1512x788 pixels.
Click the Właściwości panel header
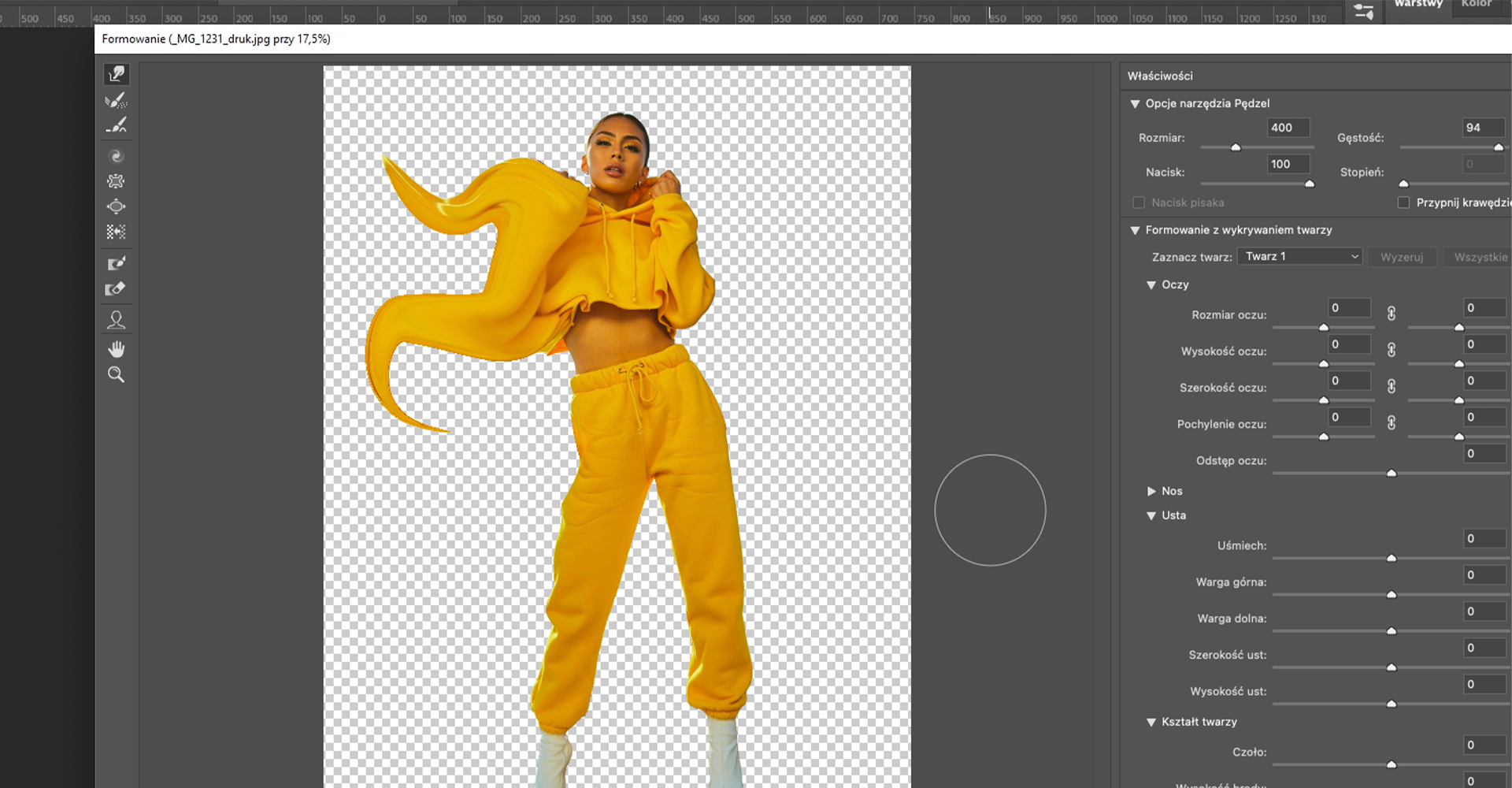pyautogui.click(x=1160, y=76)
